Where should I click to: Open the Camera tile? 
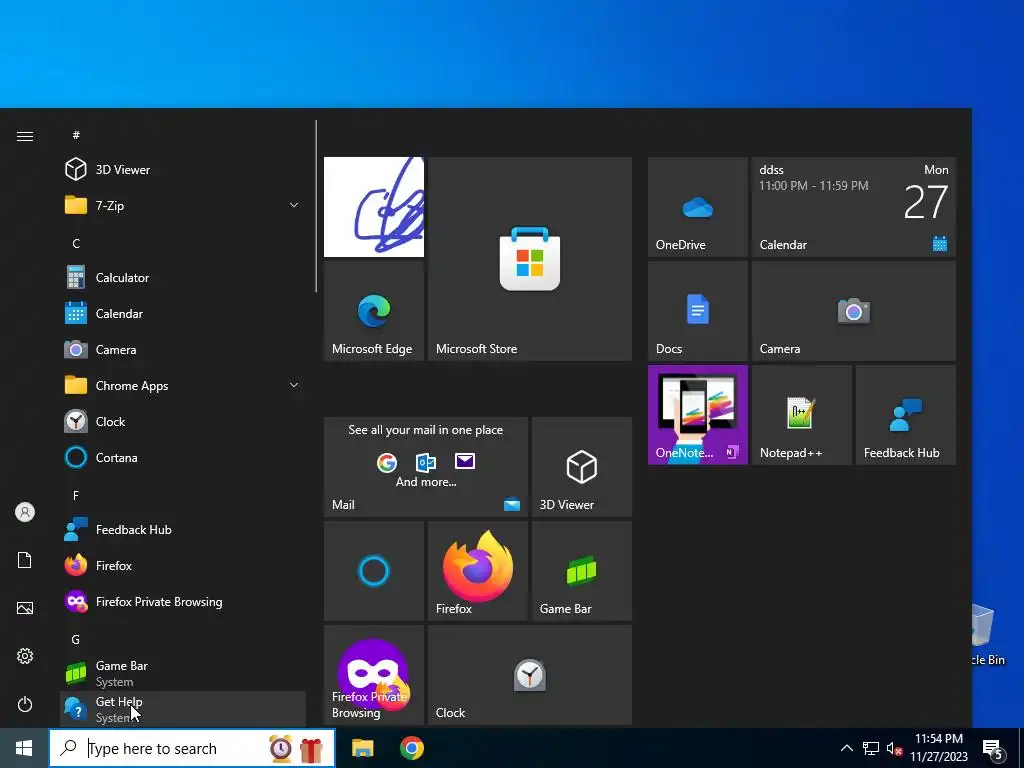[x=854, y=311]
